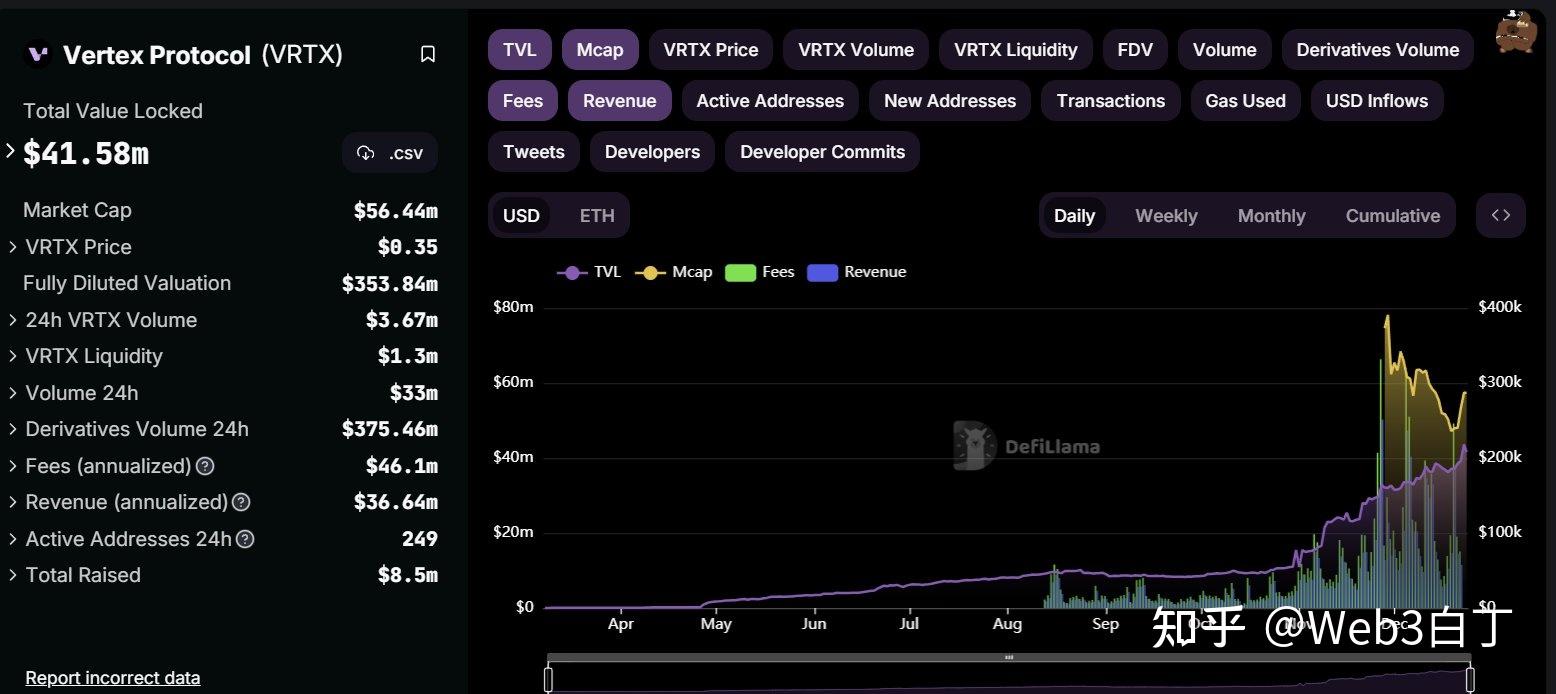Select USD as chart denomination
This screenshot has width=1556, height=694.
point(521,216)
